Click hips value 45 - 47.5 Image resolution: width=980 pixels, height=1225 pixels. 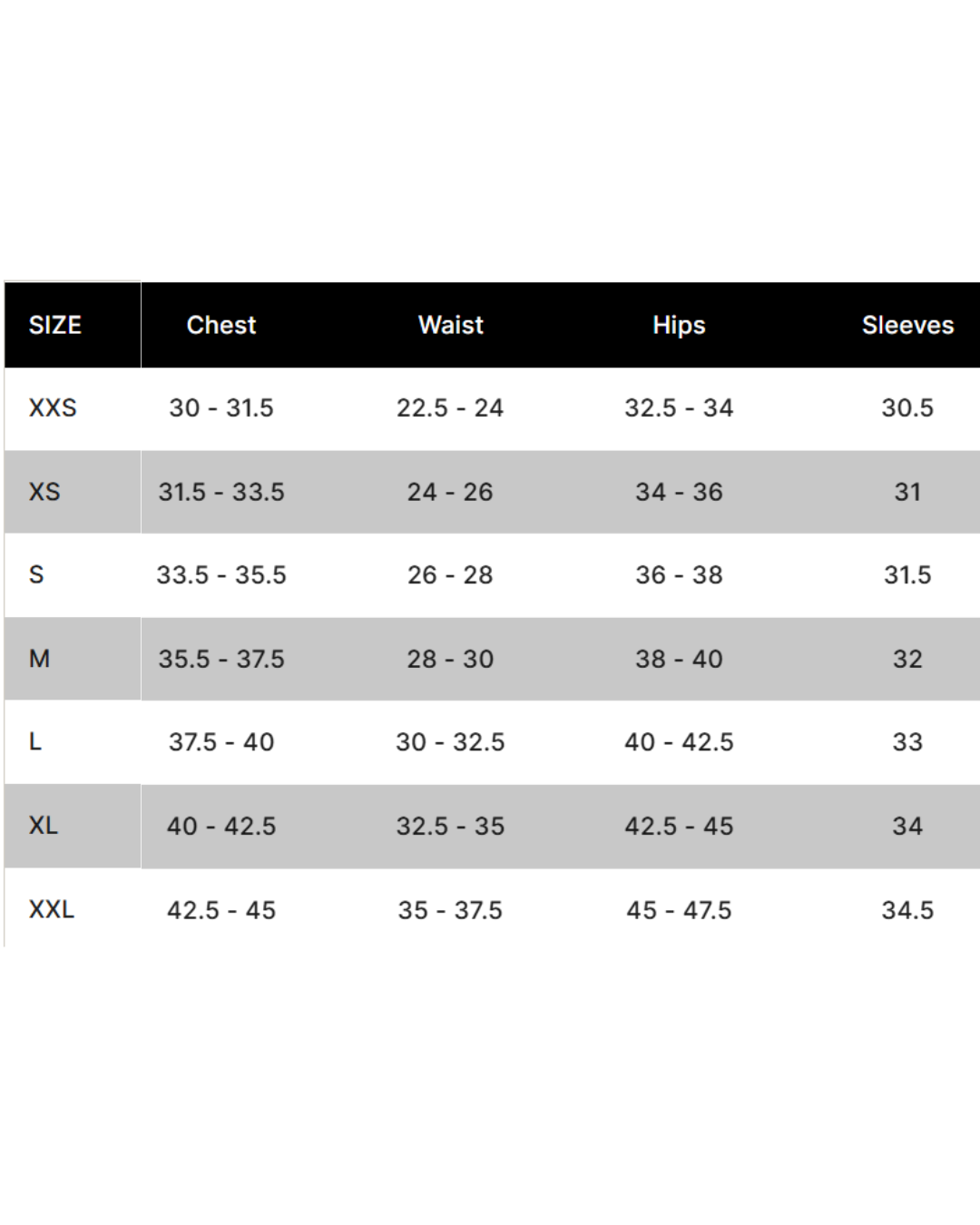[x=679, y=909]
